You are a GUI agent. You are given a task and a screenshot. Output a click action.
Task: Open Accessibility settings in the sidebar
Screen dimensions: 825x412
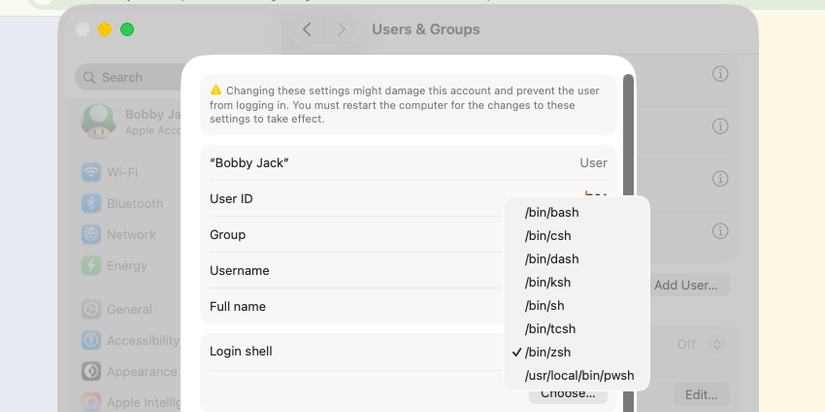point(130,340)
